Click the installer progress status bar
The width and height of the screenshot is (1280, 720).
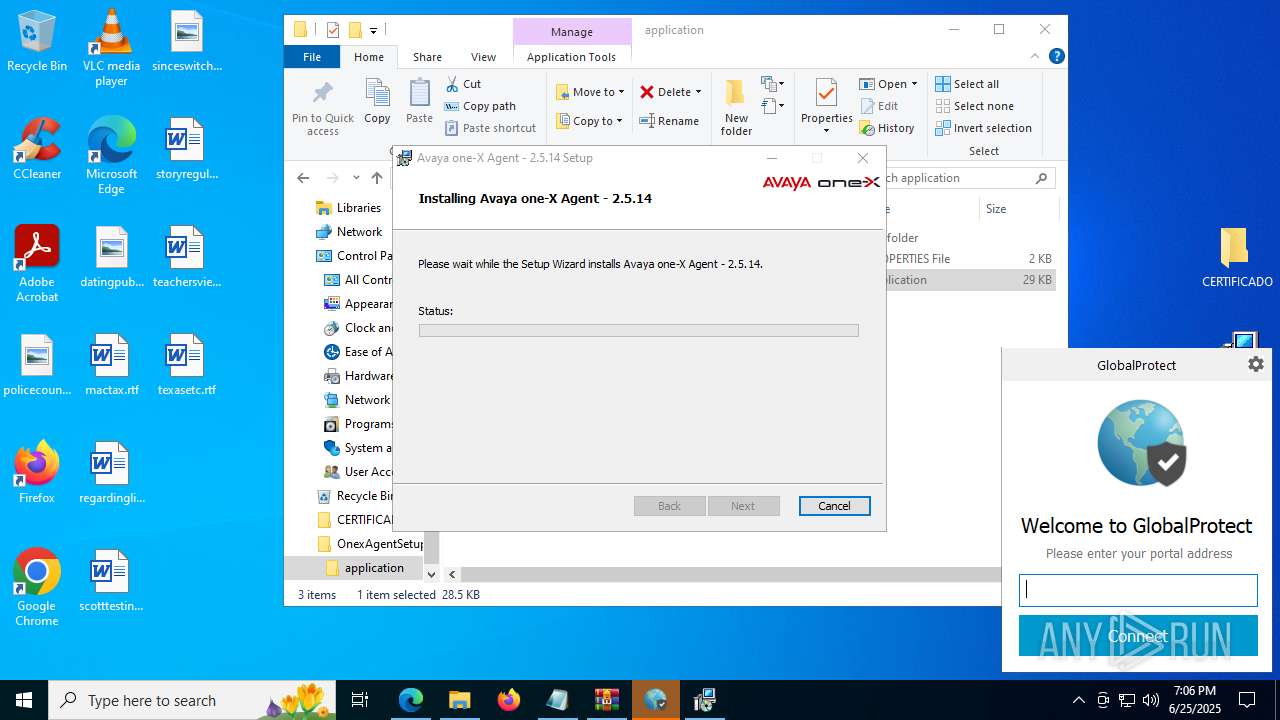[x=638, y=330]
